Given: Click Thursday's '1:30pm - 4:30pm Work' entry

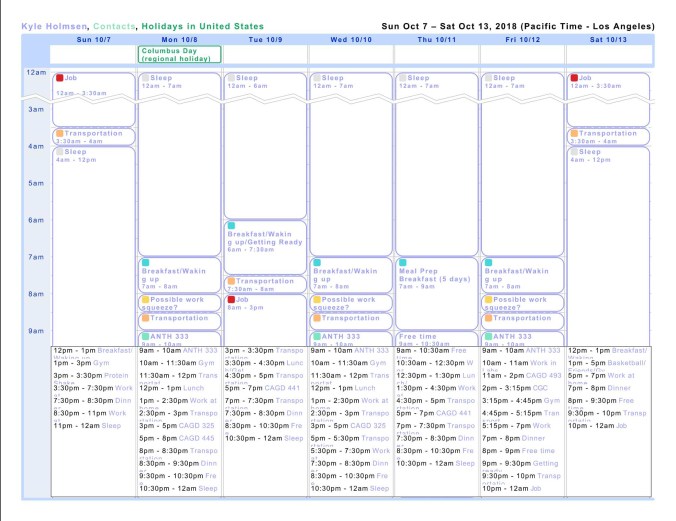Looking at the screenshot, I should (436, 388).
